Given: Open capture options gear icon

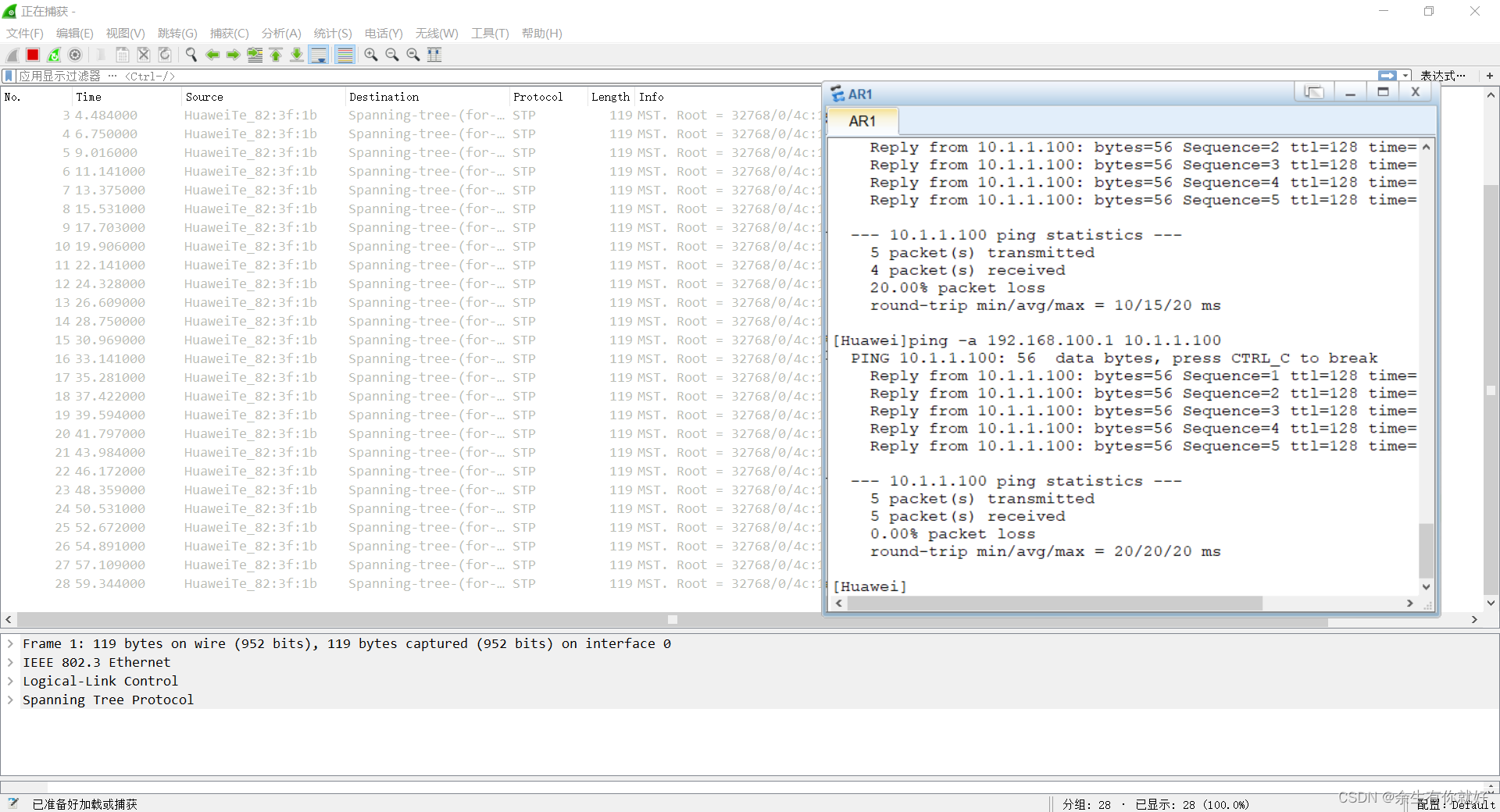Looking at the screenshot, I should pos(75,55).
